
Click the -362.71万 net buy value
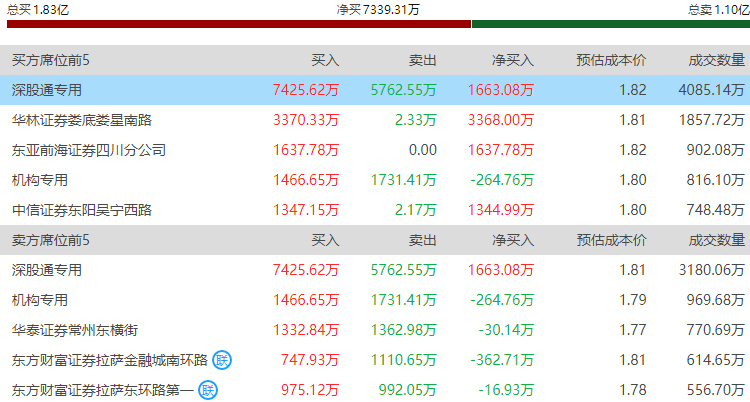[x=502, y=360]
